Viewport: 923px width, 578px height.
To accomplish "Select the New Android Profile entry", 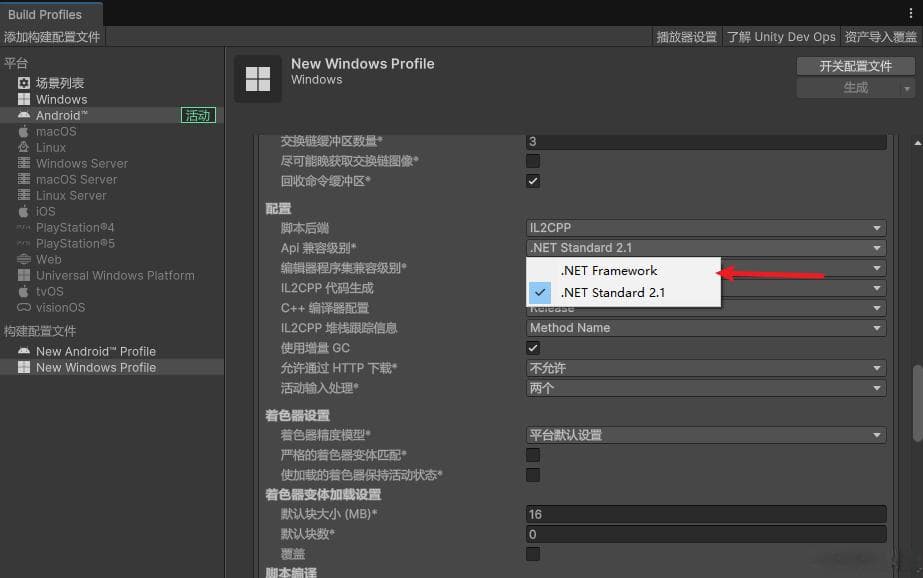I will 112,351.
